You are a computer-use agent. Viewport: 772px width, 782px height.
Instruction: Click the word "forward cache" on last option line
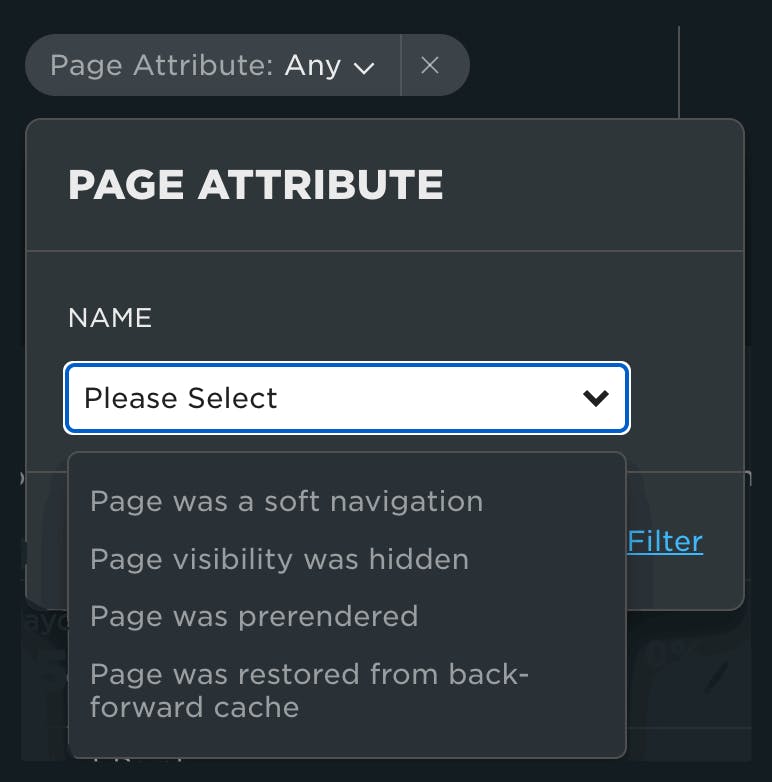195,708
